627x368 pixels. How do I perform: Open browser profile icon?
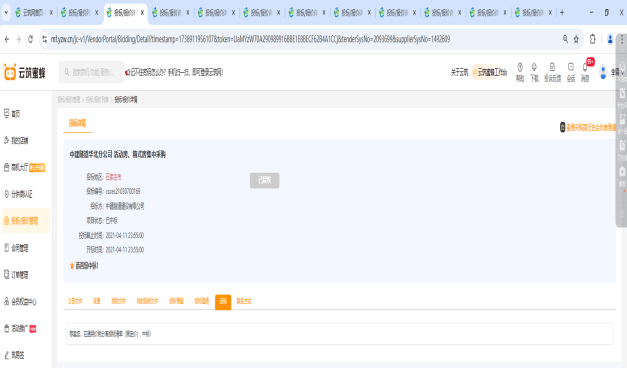coord(610,39)
